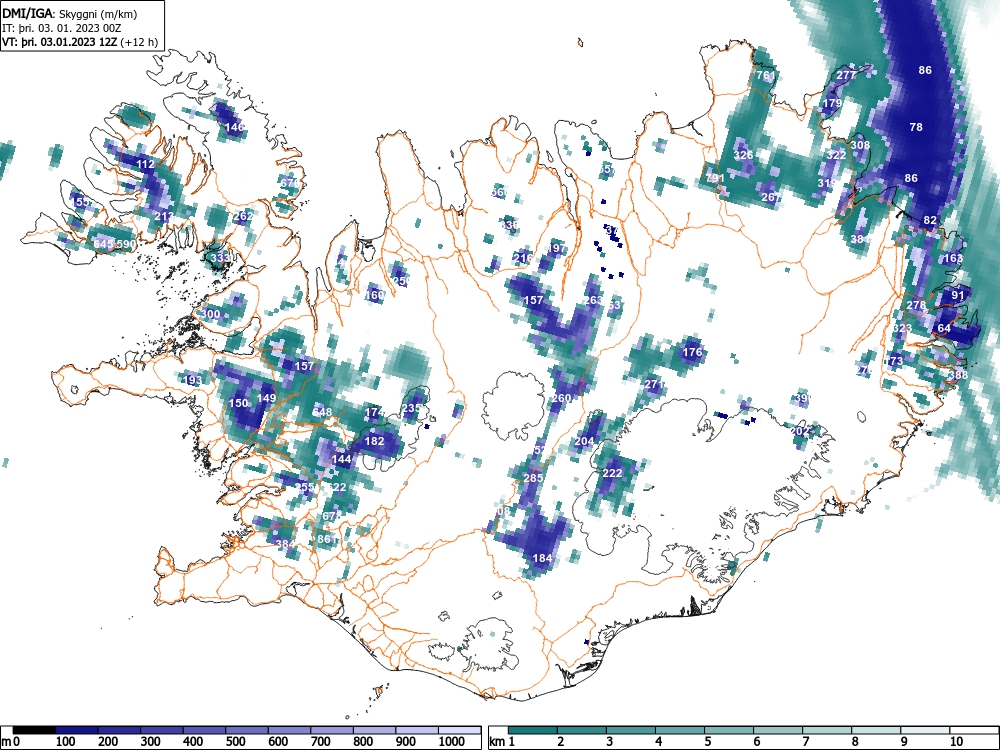The width and height of the screenshot is (1000, 750).
Task: Click the visibility value '150' on the map
Action: [238, 403]
